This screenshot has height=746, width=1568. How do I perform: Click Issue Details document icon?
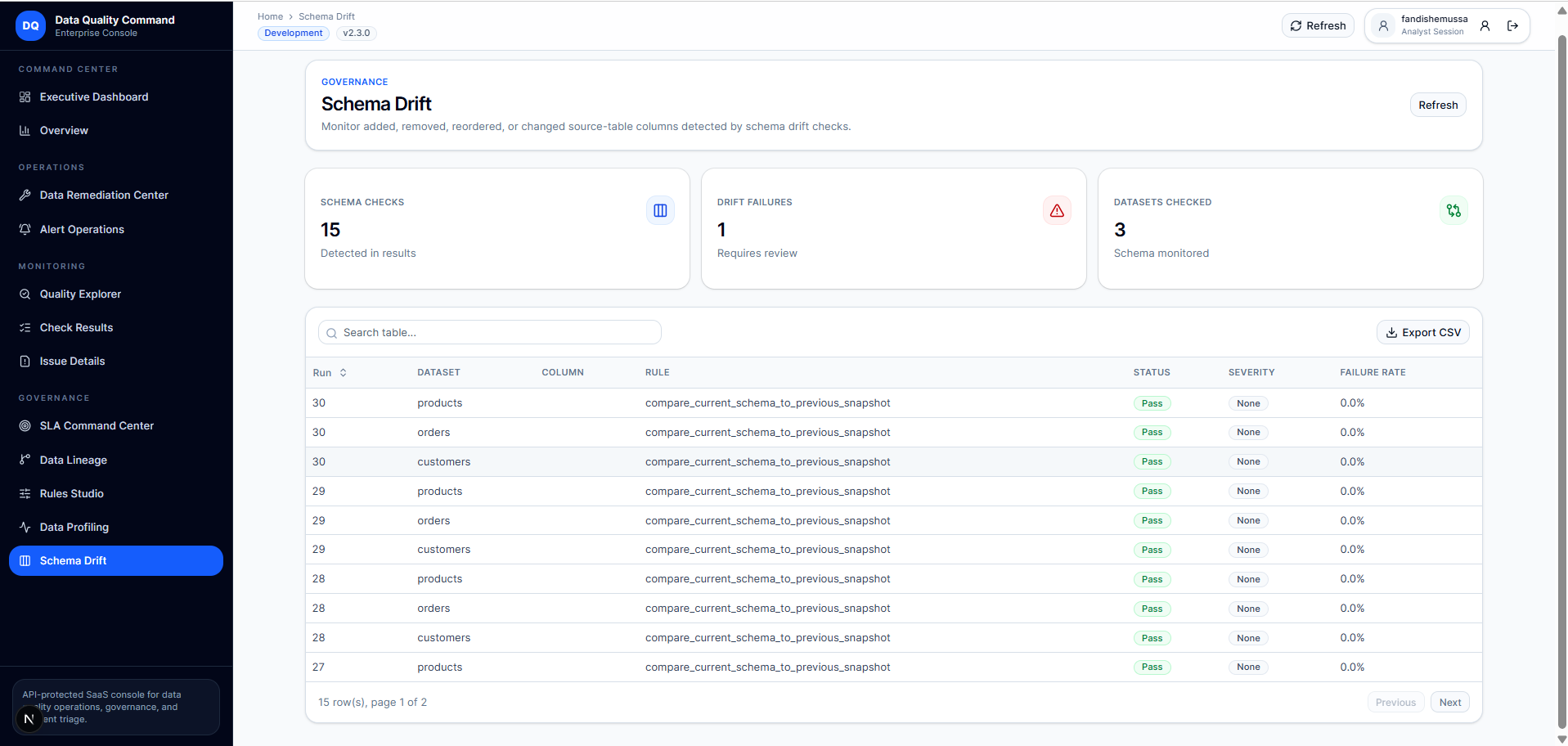25,361
